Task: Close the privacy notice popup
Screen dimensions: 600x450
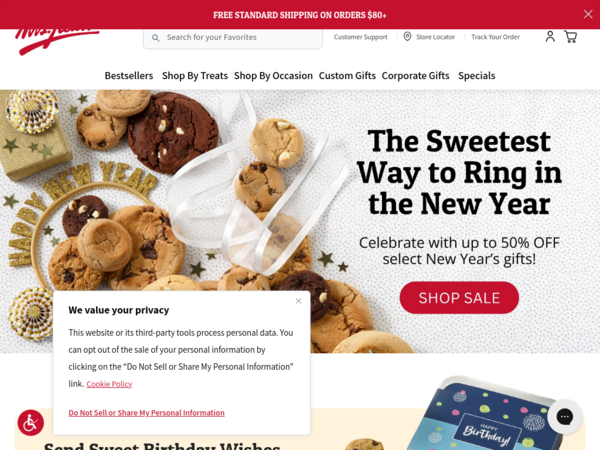Action: pyautogui.click(x=298, y=301)
